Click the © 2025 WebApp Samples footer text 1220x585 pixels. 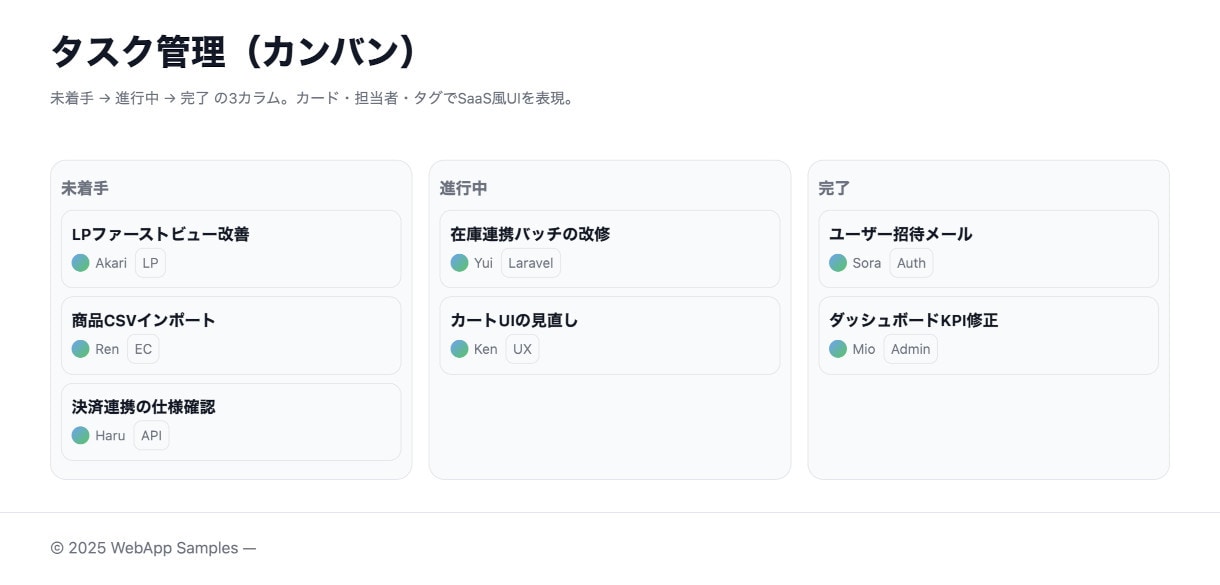pyautogui.click(x=153, y=548)
